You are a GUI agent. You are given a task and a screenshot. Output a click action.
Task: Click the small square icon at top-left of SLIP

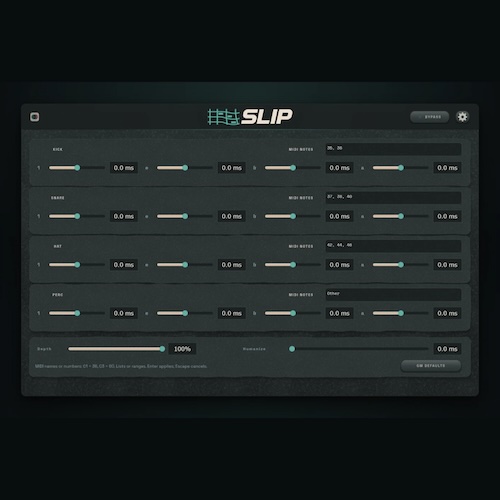[x=35, y=117]
